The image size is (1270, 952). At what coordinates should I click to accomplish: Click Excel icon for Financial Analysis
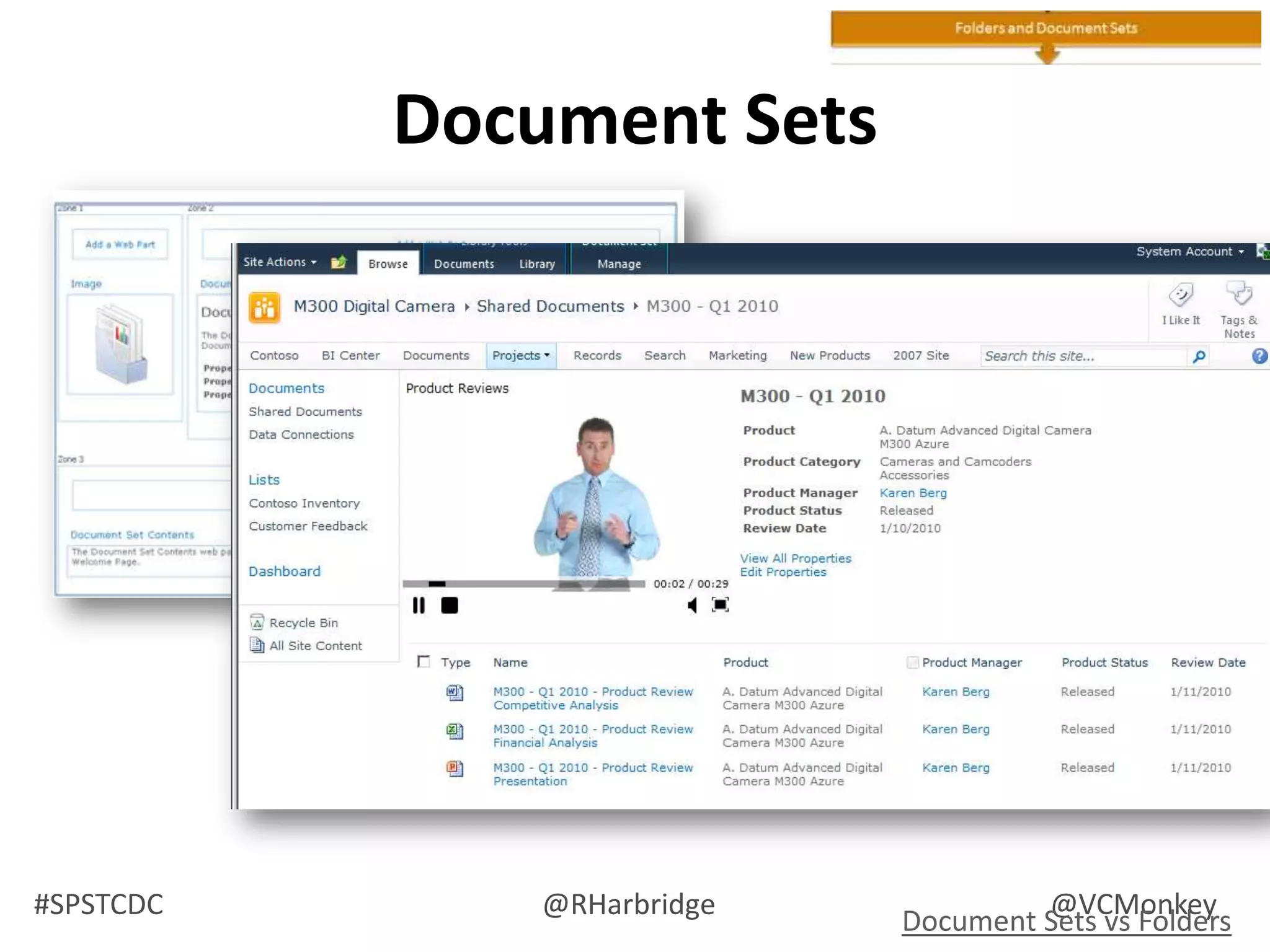click(x=455, y=731)
